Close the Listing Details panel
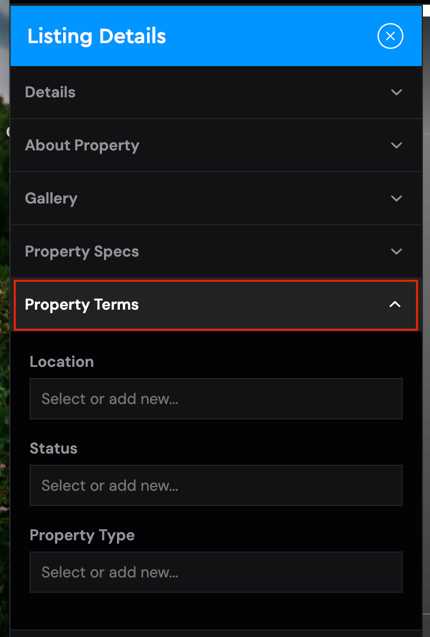This screenshot has width=430, height=637. coord(390,36)
